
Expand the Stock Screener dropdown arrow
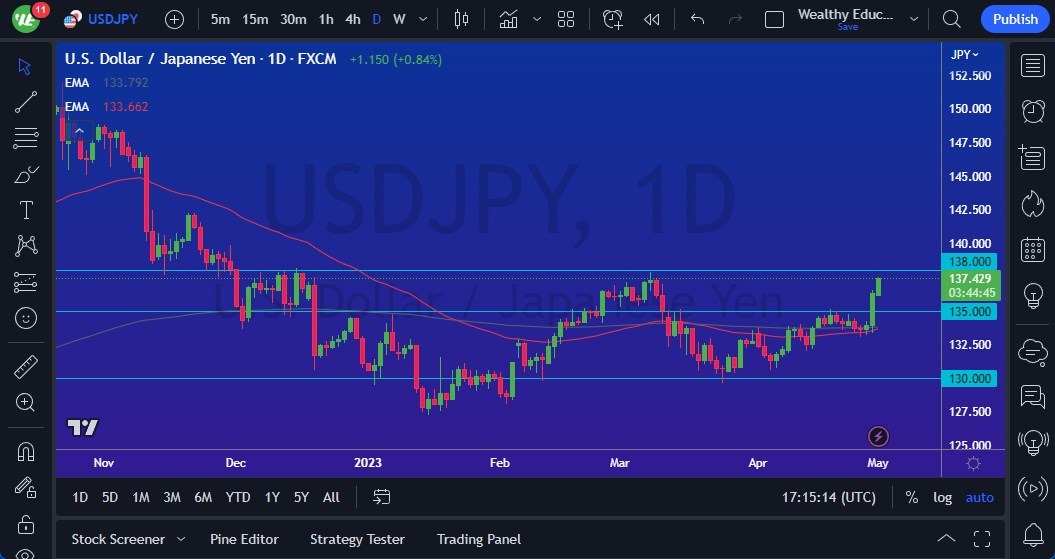coord(180,539)
